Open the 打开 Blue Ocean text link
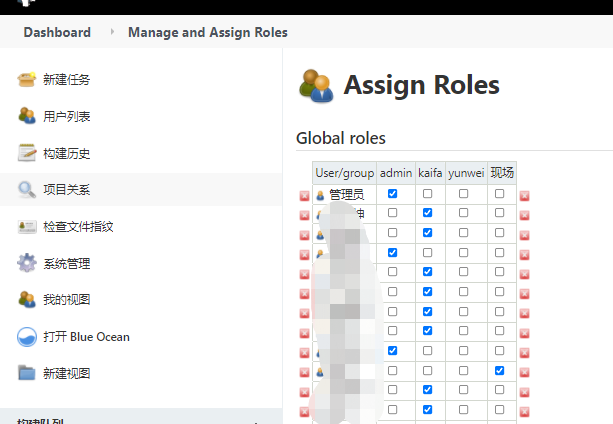The width and height of the screenshot is (613, 424). [86, 336]
